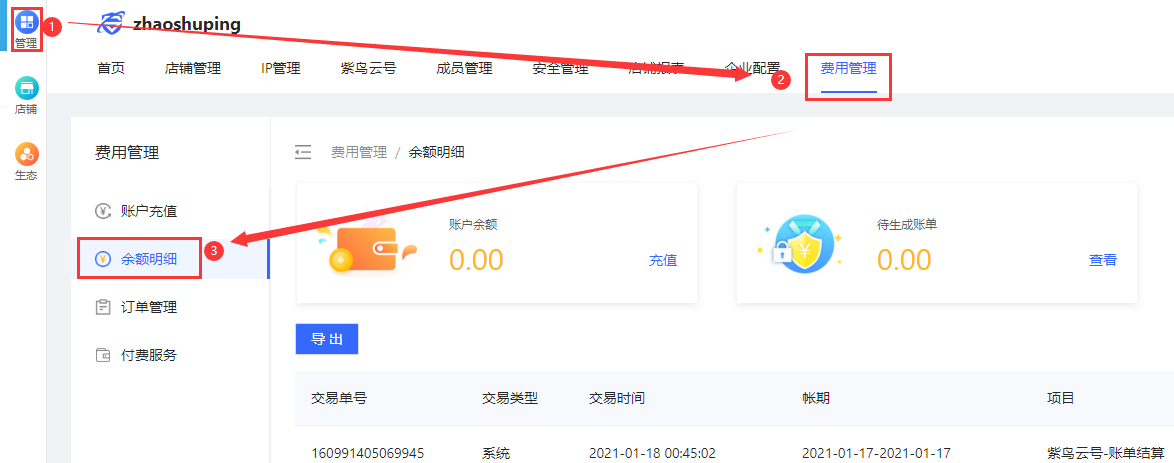
Task: Click the 系统 transaction type cell
Action: coord(496,453)
